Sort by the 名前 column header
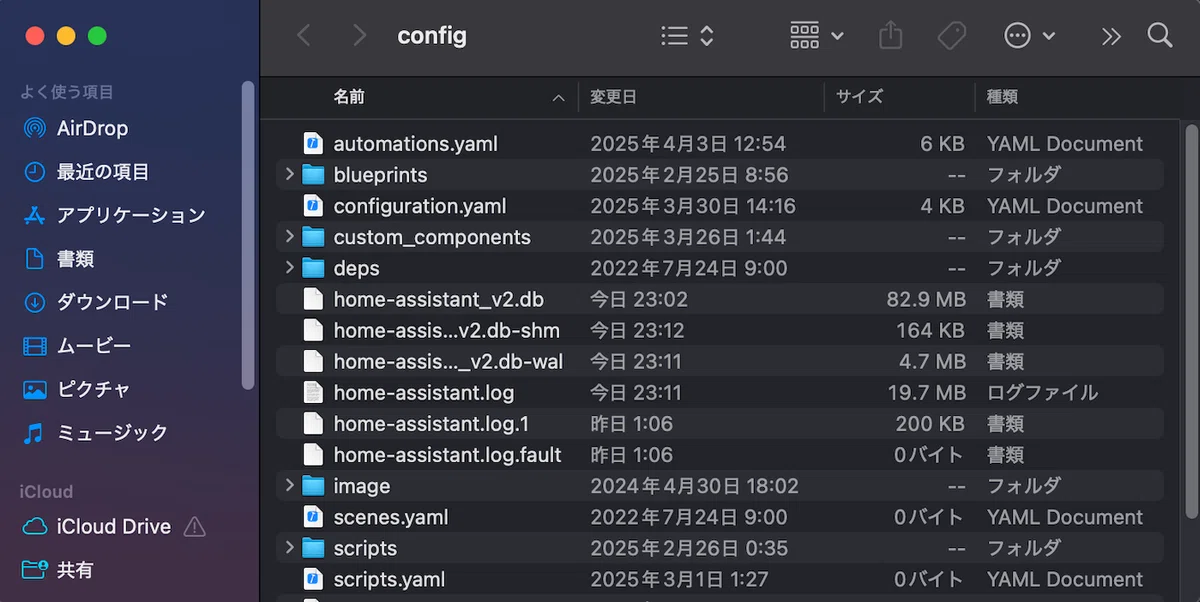This screenshot has height=602, width=1200. (349, 97)
